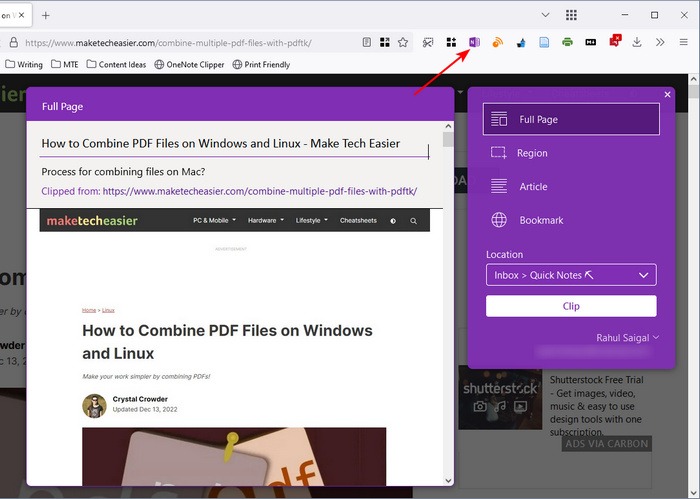Click the ADS VIA CARBON label
The image size is (700, 499).
[606, 444]
